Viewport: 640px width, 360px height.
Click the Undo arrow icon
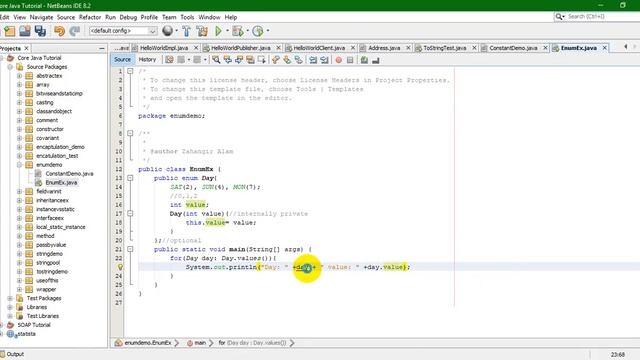click(60, 31)
